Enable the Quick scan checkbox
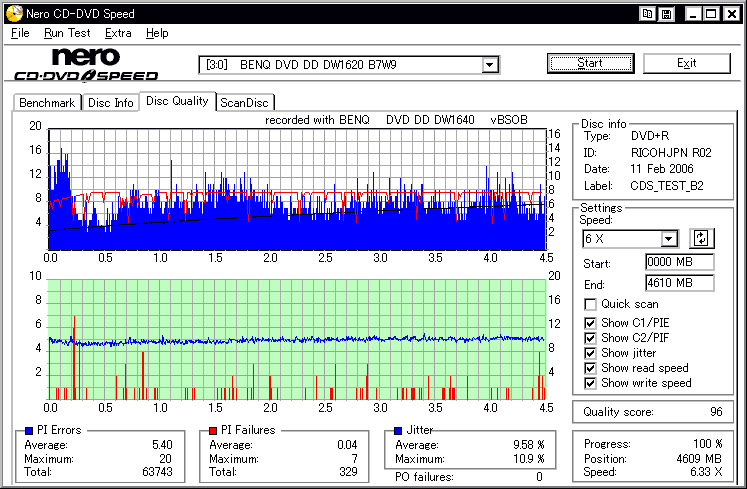747x489 pixels. 591,304
